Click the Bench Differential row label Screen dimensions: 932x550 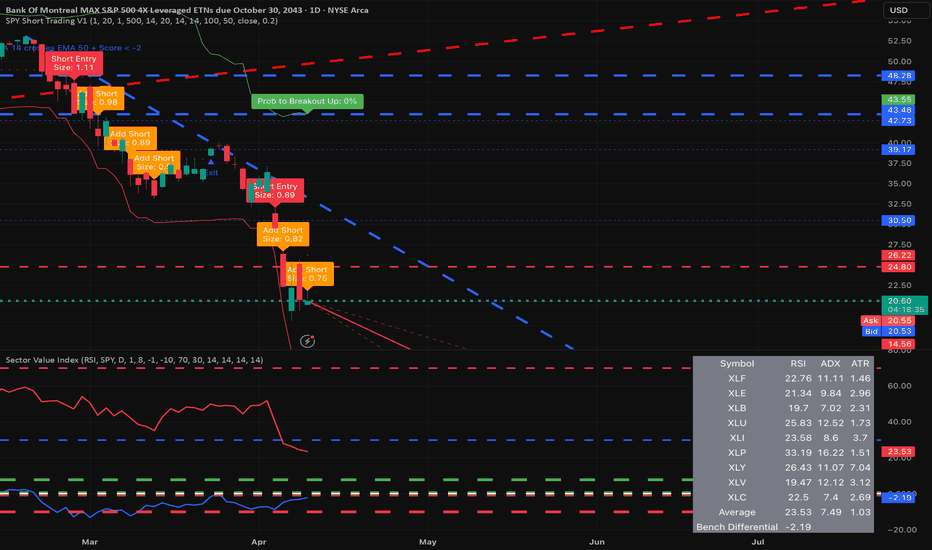[737, 527]
